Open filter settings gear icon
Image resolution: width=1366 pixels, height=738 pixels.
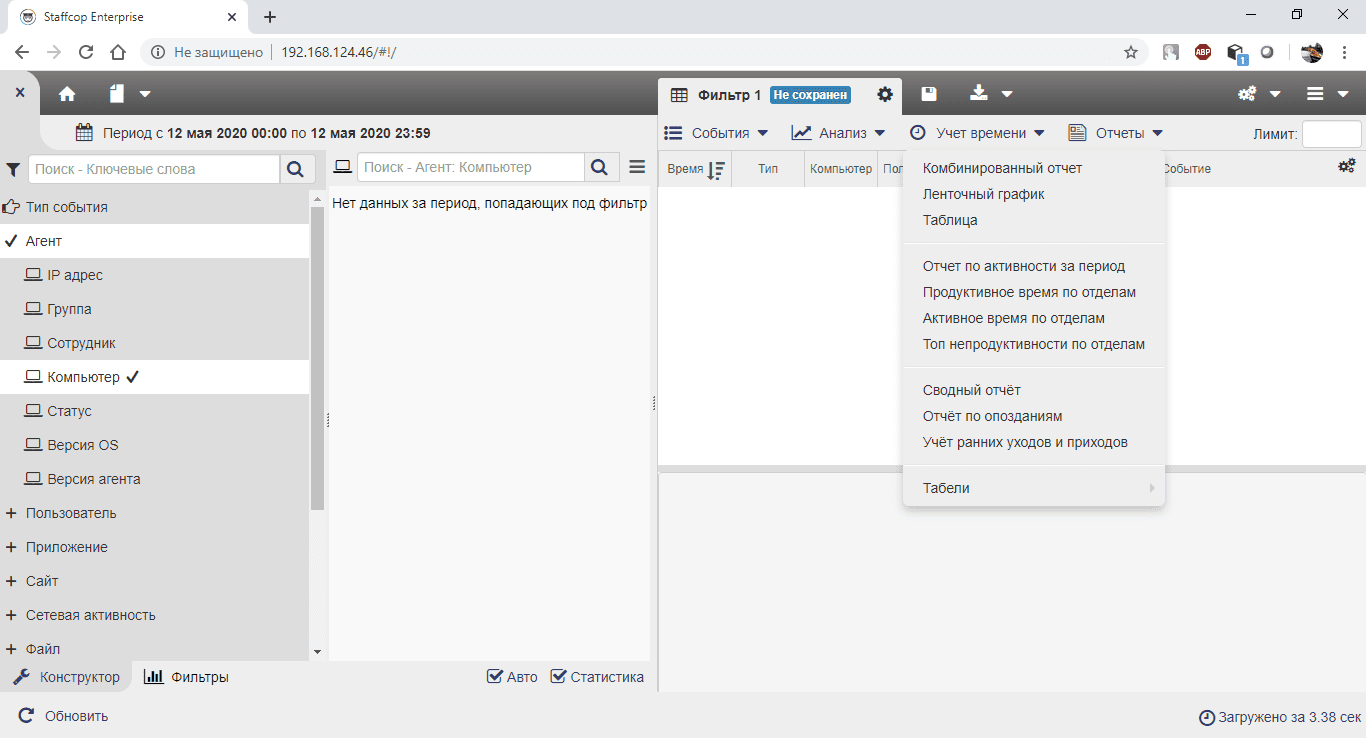(x=885, y=94)
